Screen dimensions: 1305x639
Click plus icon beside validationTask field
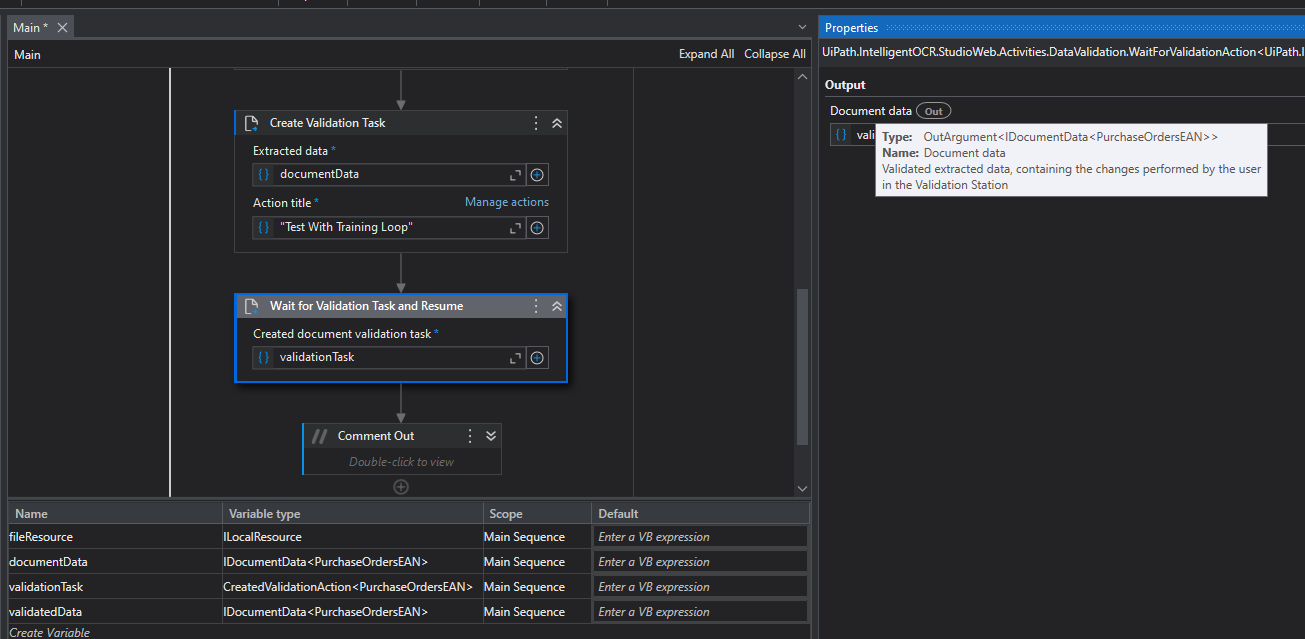[537, 358]
